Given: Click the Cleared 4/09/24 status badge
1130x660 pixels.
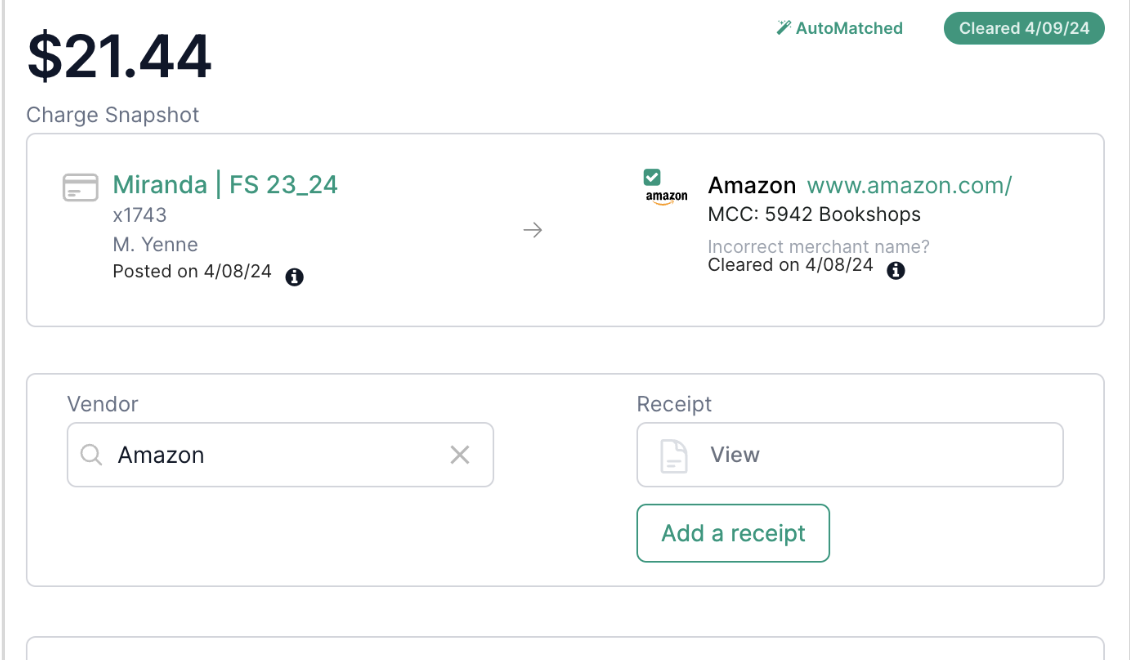Looking at the screenshot, I should (1024, 28).
